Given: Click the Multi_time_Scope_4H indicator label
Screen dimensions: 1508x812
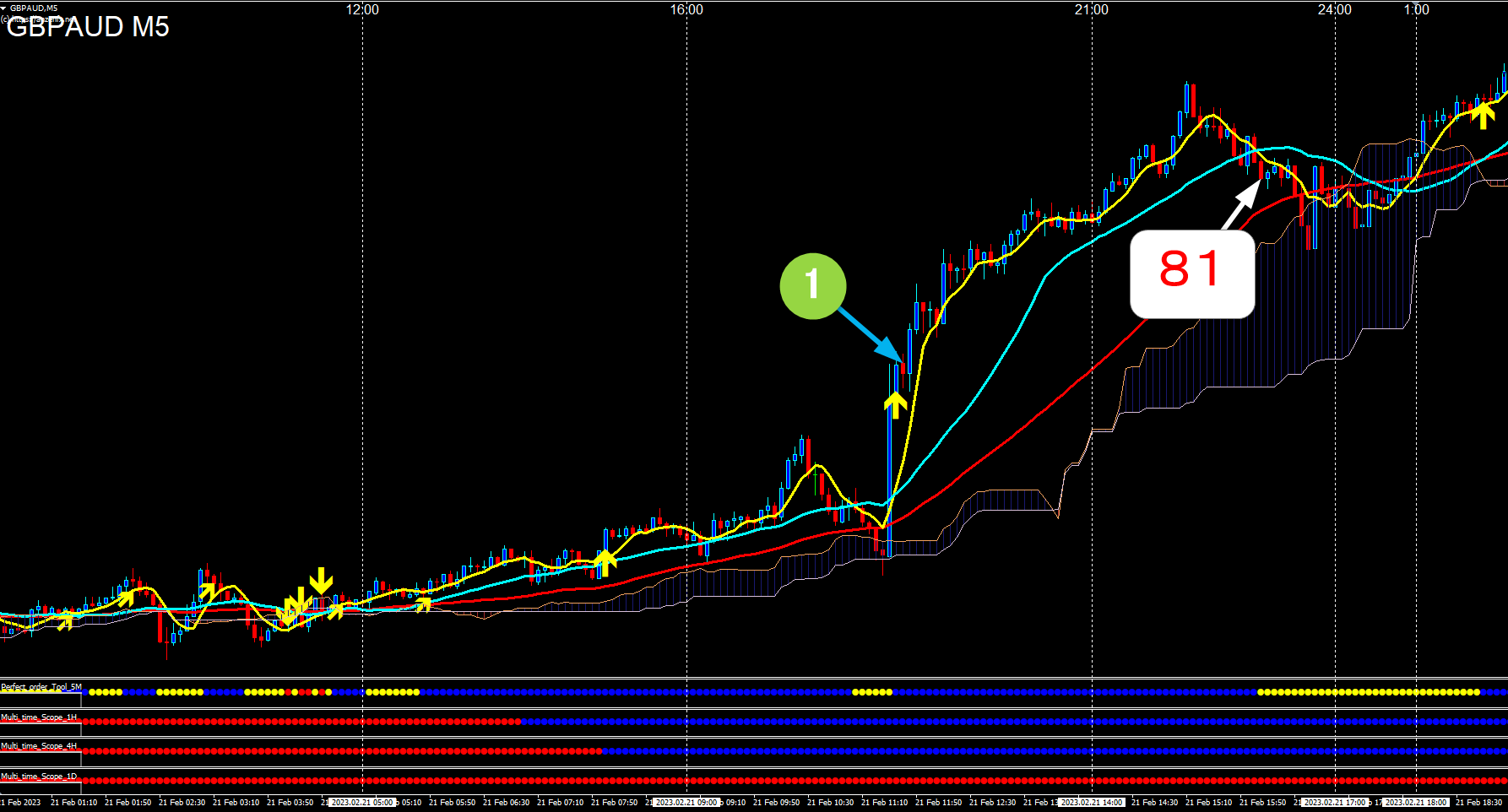Looking at the screenshot, I should (39, 746).
